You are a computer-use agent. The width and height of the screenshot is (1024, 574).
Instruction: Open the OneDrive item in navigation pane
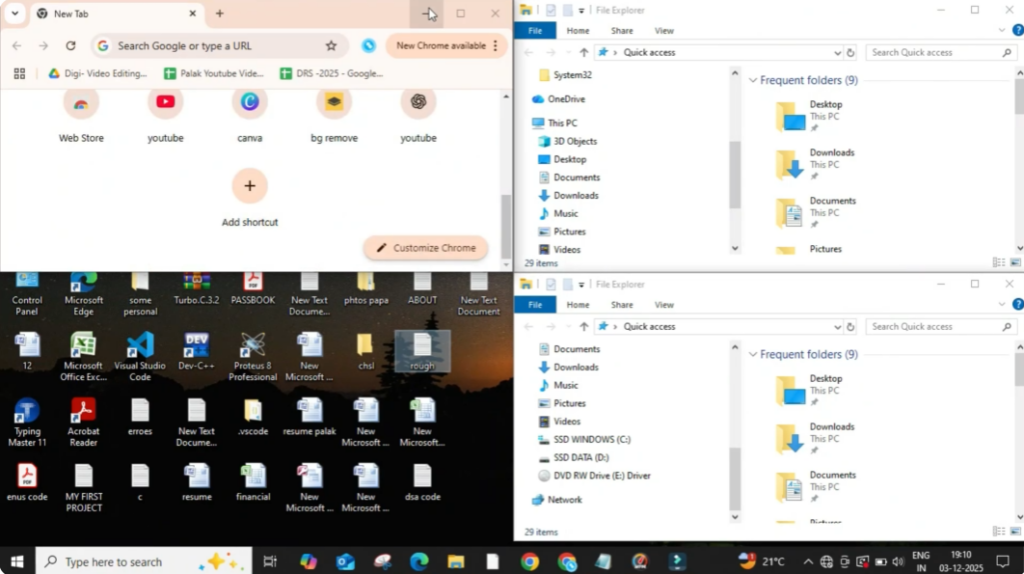coord(566,99)
